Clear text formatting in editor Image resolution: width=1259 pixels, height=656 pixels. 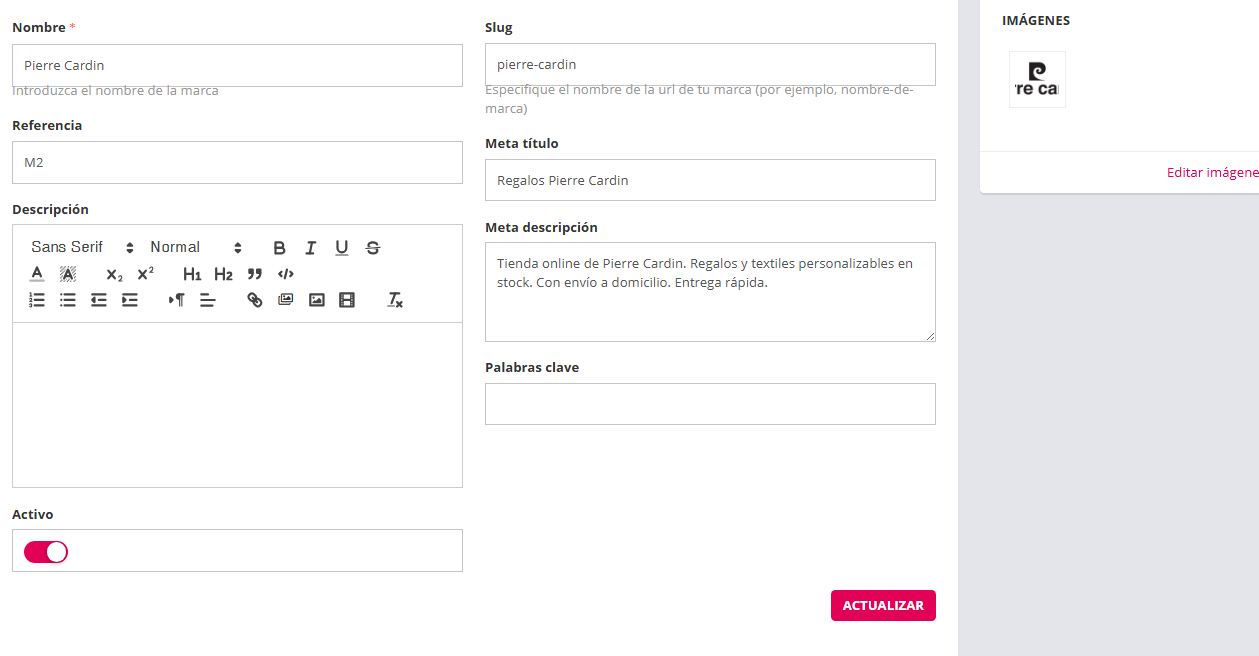pos(395,300)
